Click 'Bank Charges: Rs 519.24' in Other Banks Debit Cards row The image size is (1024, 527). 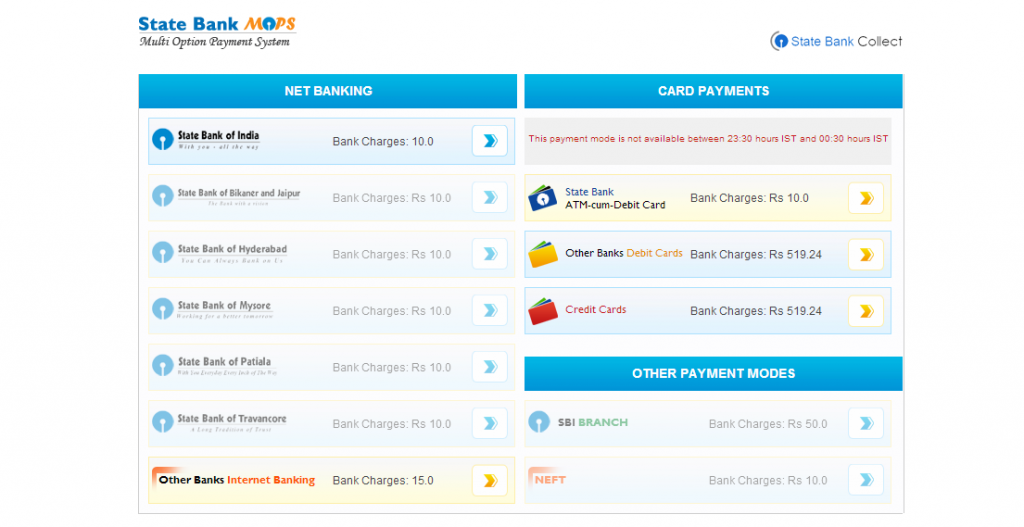tap(756, 255)
